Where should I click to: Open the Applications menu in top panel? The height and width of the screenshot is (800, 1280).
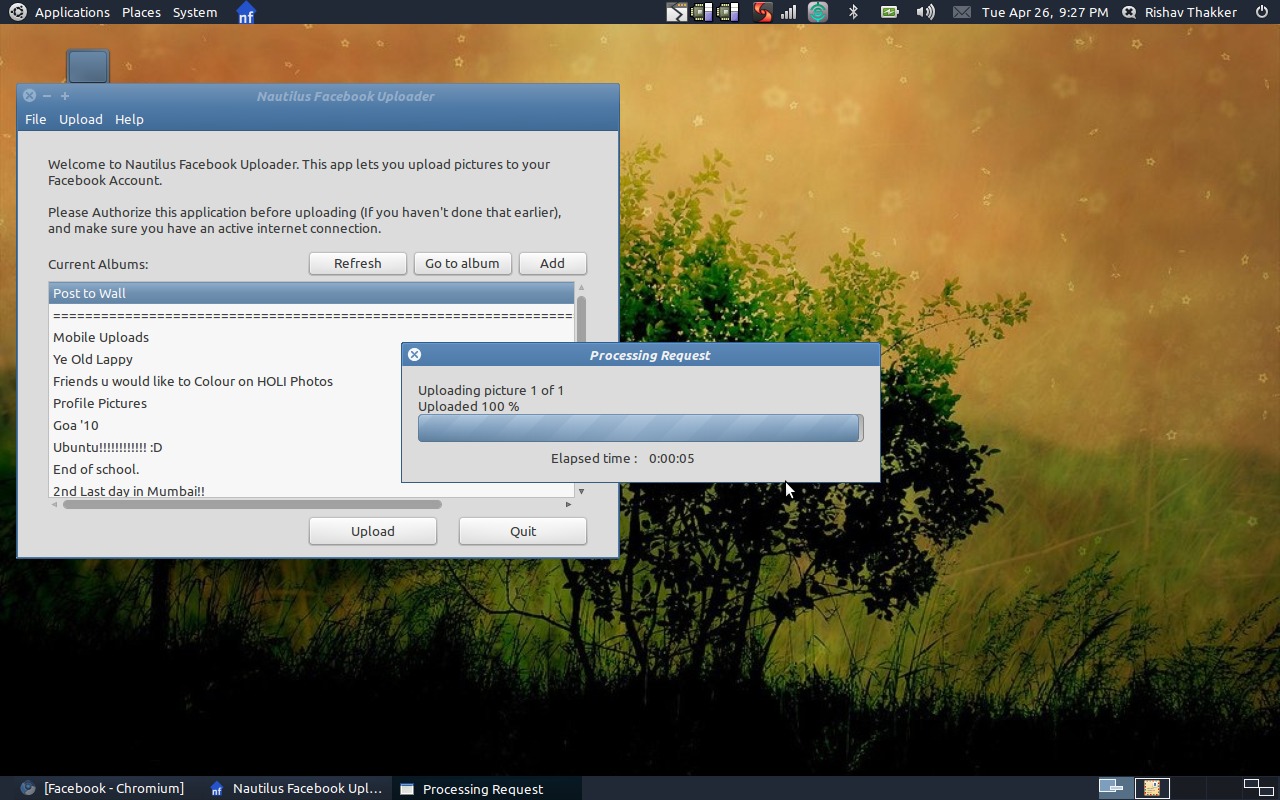coord(72,12)
